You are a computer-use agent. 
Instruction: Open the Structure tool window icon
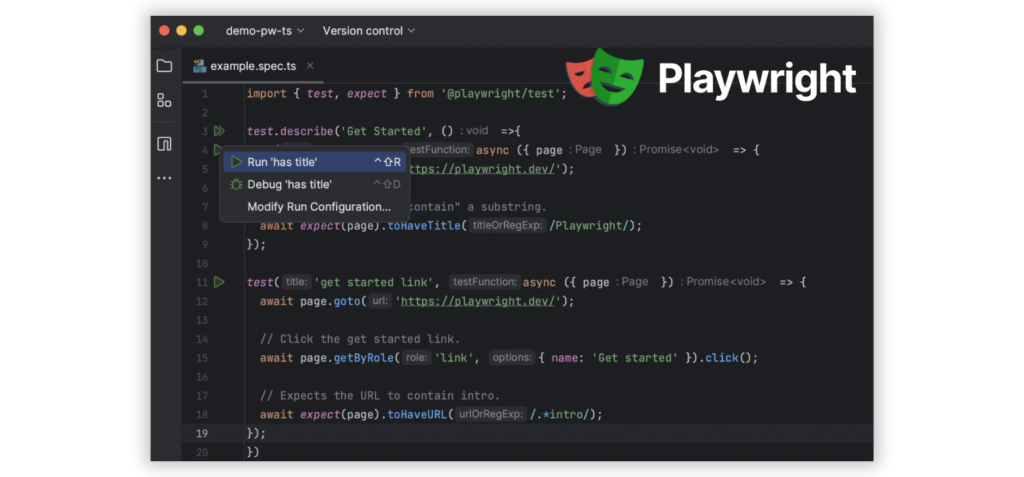(x=164, y=100)
